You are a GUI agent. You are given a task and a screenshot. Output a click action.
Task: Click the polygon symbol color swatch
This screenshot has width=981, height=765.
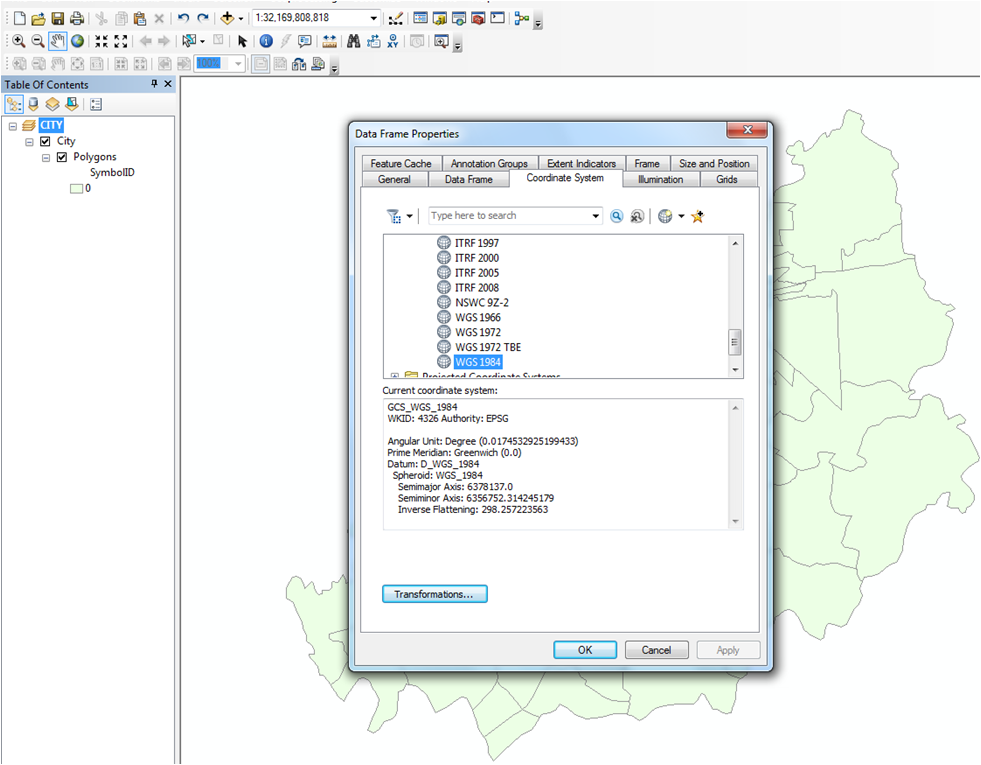click(74, 187)
